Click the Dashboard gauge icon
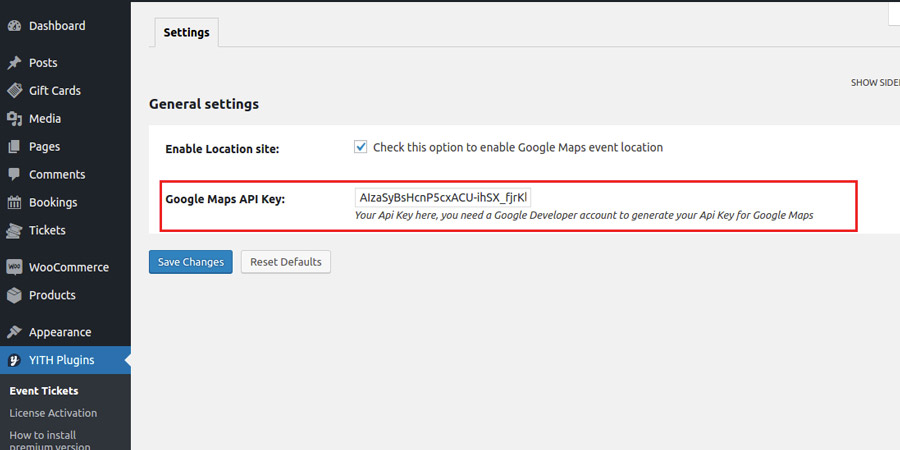Image resolution: width=900 pixels, height=450 pixels. tap(14, 26)
